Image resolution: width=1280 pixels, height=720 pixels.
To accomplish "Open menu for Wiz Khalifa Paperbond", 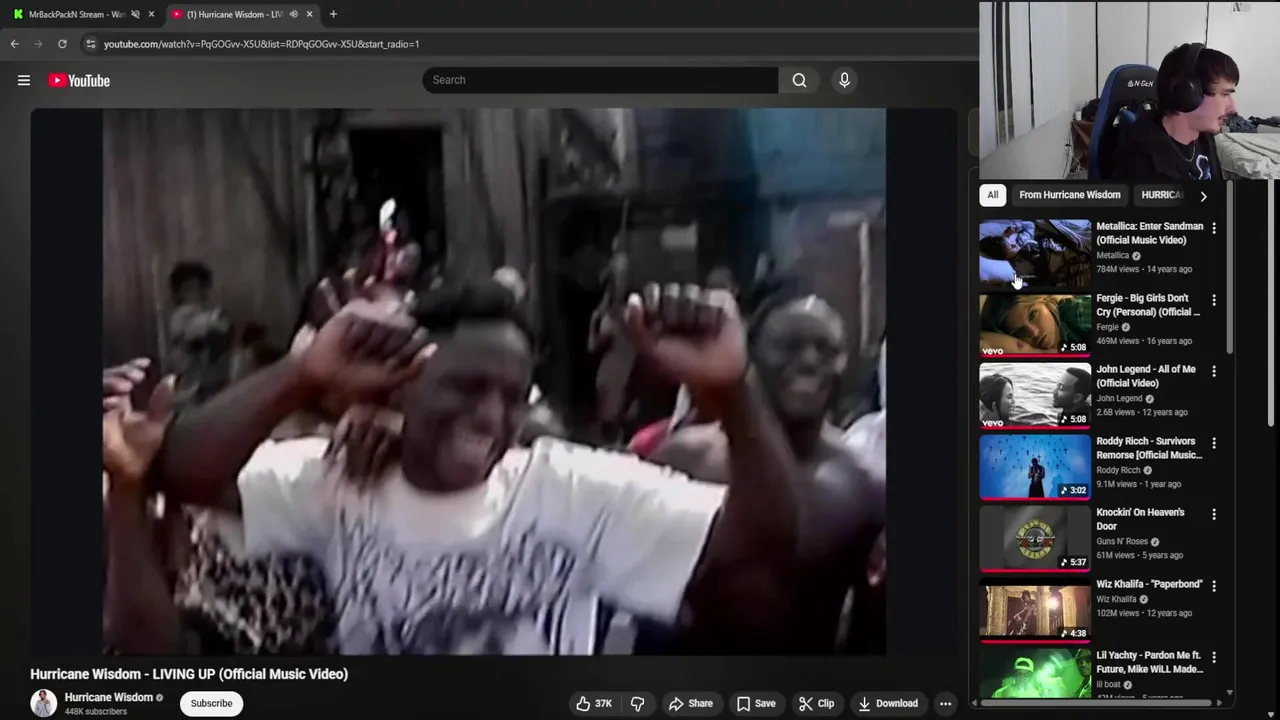I will pos(1214,586).
